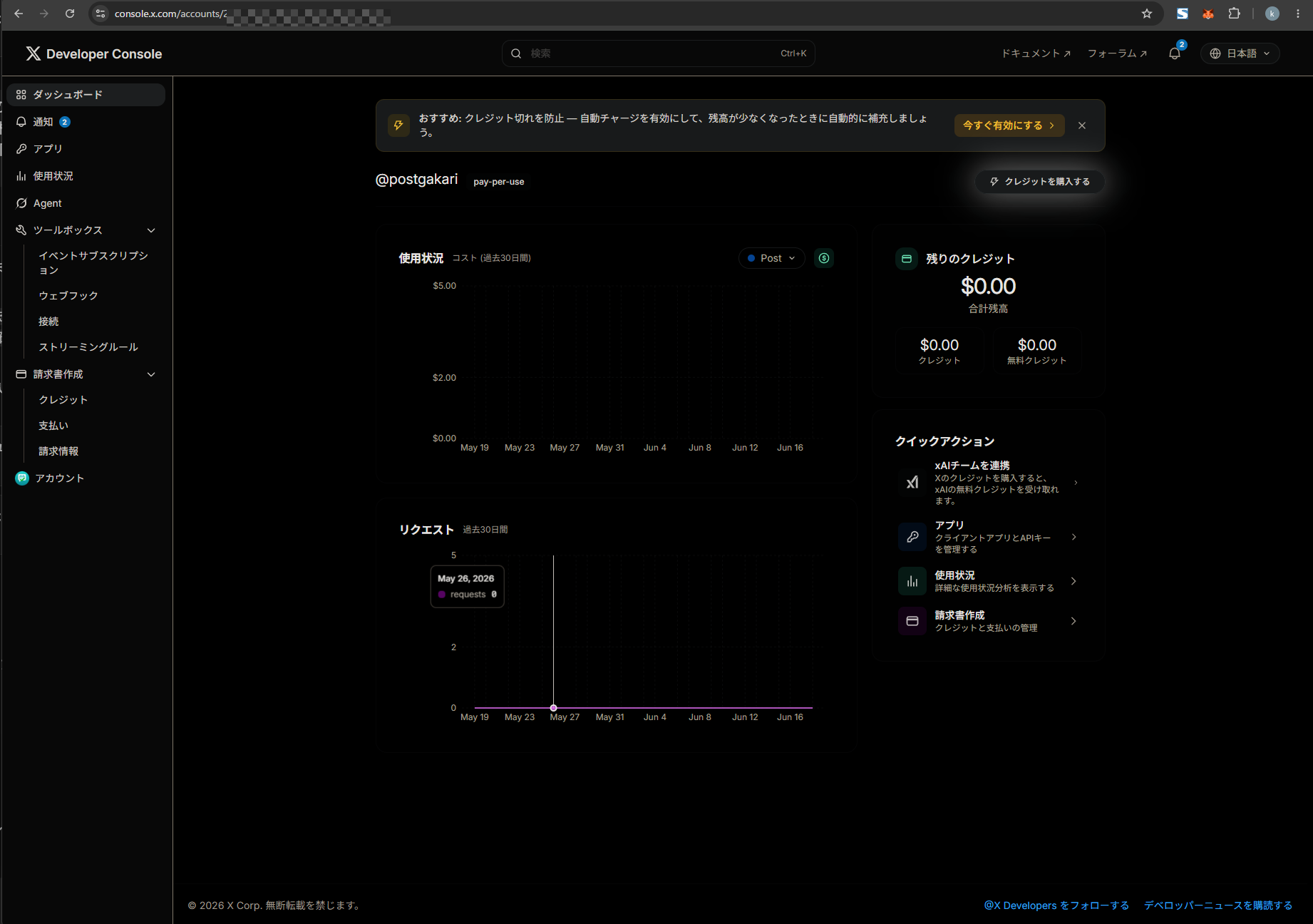Collapse the 請求書作成 sidebar section
The width and height of the screenshot is (1313, 924).
click(x=151, y=374)
